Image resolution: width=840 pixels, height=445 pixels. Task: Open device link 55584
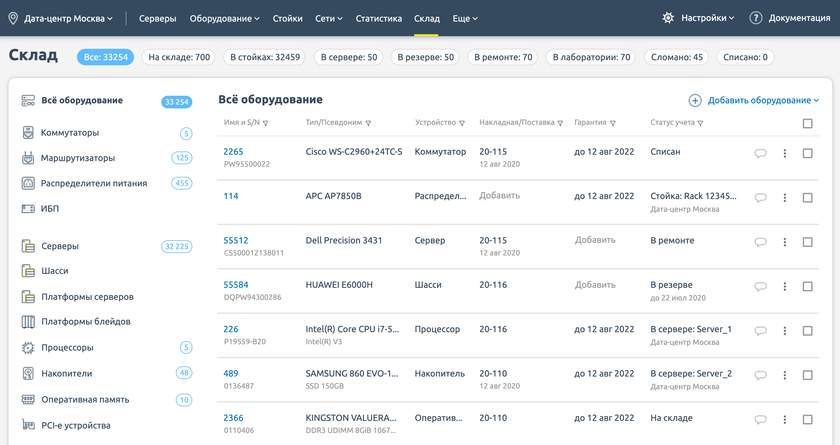coord(236,285)
